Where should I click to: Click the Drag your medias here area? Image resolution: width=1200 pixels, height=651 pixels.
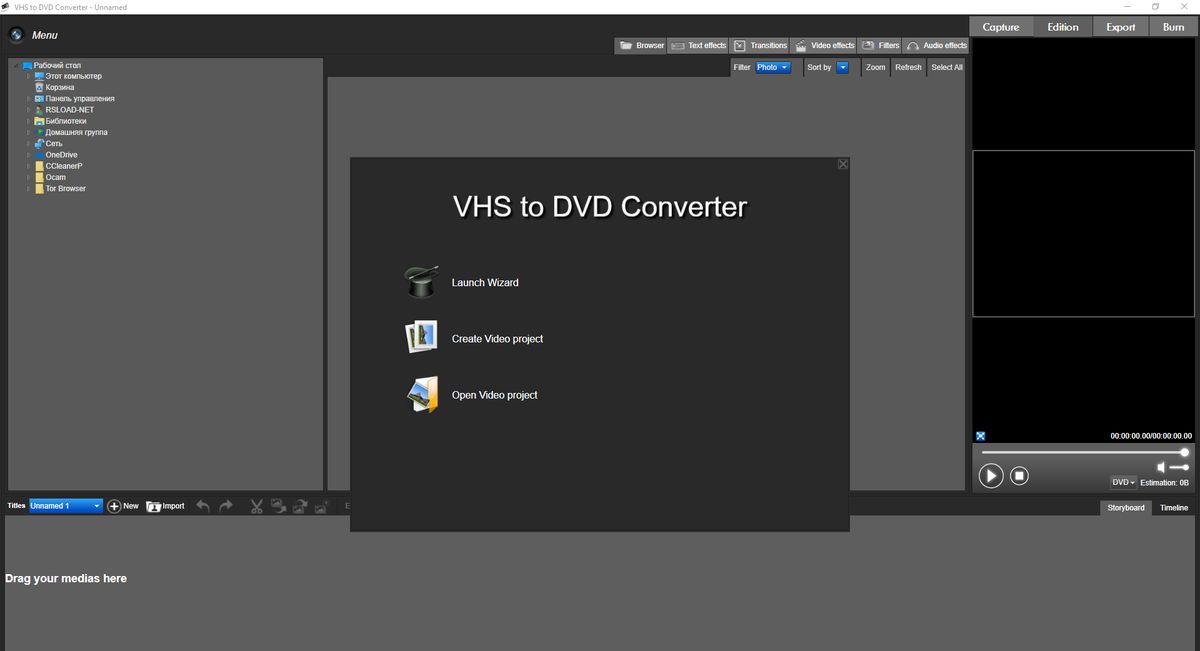66,578
